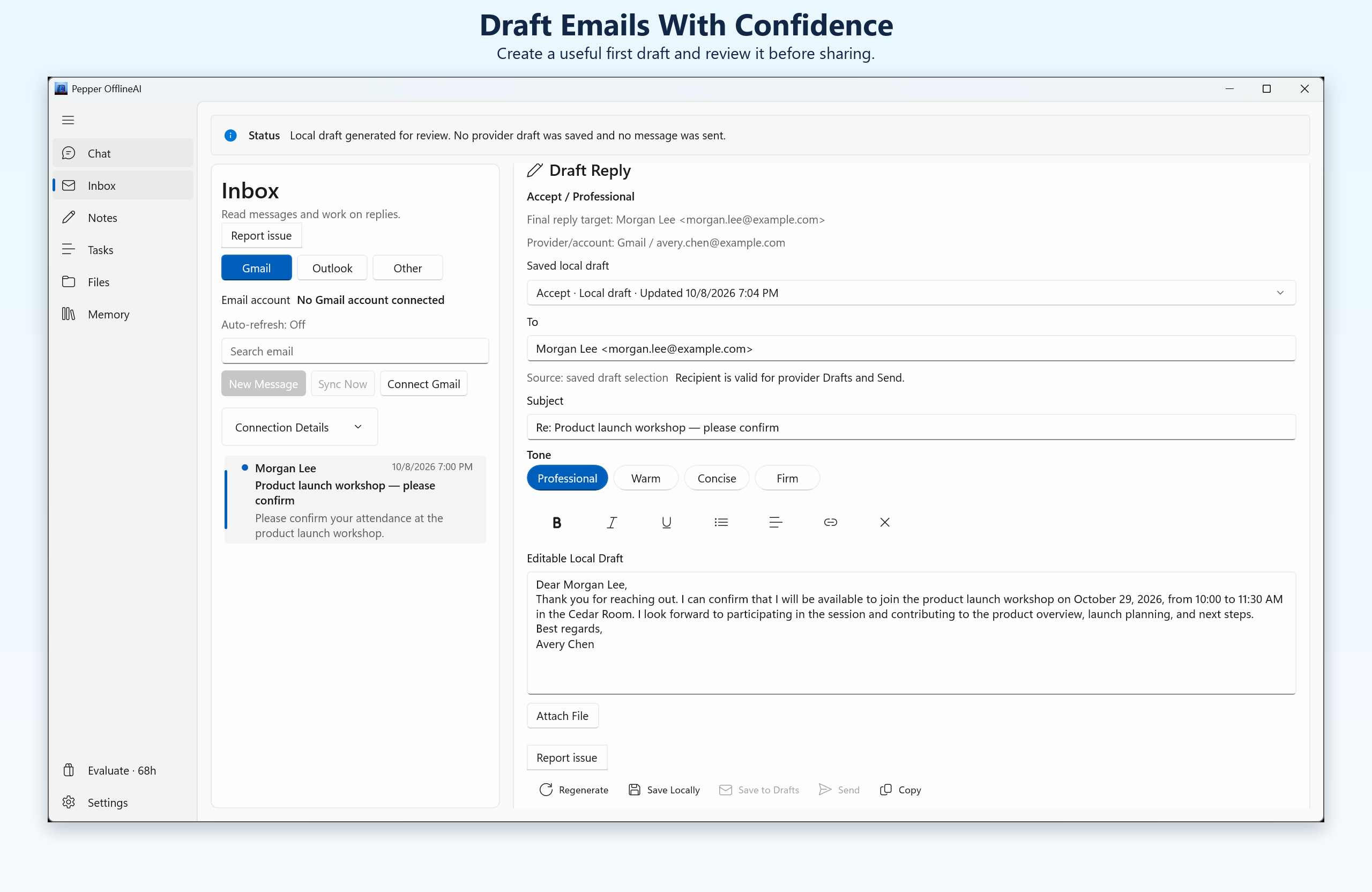This screenshot has width=1372, height=892.
Task: Switch to the Other provider tab
Action: [407, 268]
